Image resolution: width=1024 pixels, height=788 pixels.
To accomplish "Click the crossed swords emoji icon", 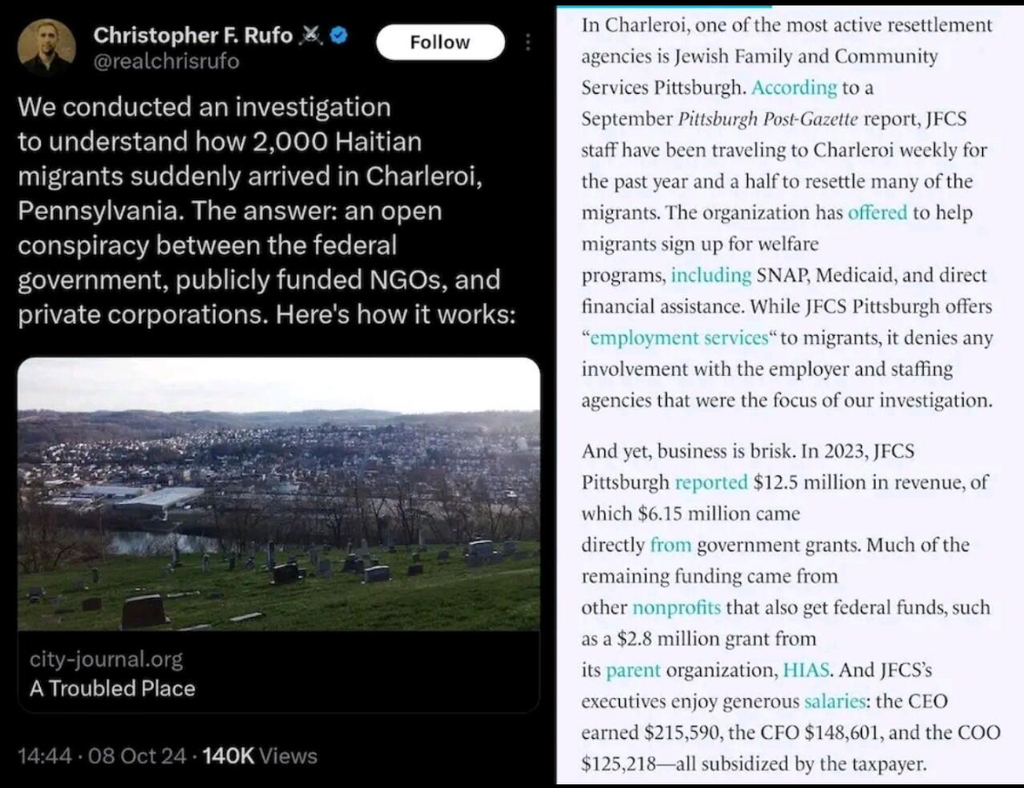I will 313,36.
